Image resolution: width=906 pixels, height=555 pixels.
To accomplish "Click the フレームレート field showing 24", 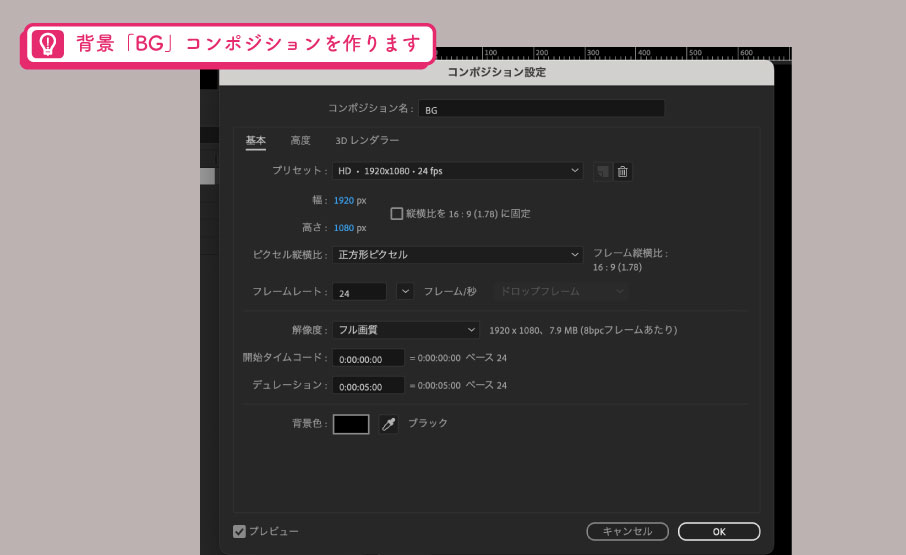I will pyautogui.click(x=359, y=292).
